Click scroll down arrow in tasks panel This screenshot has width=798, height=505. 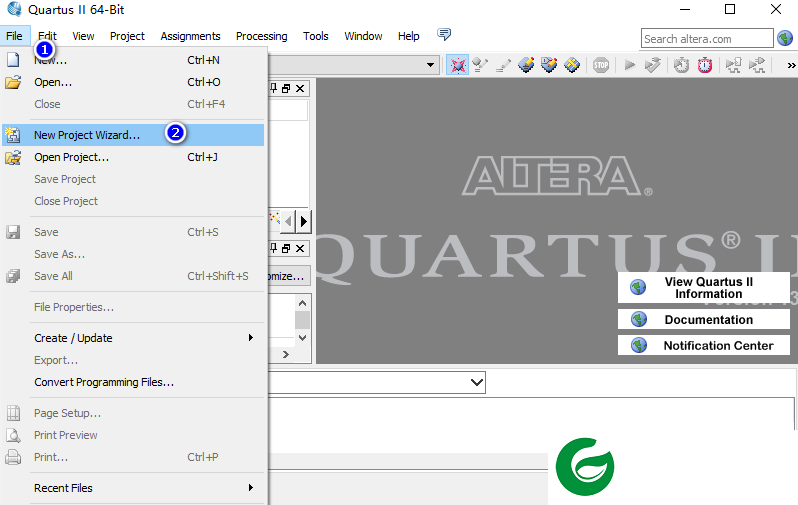click(x=302, y=338)
